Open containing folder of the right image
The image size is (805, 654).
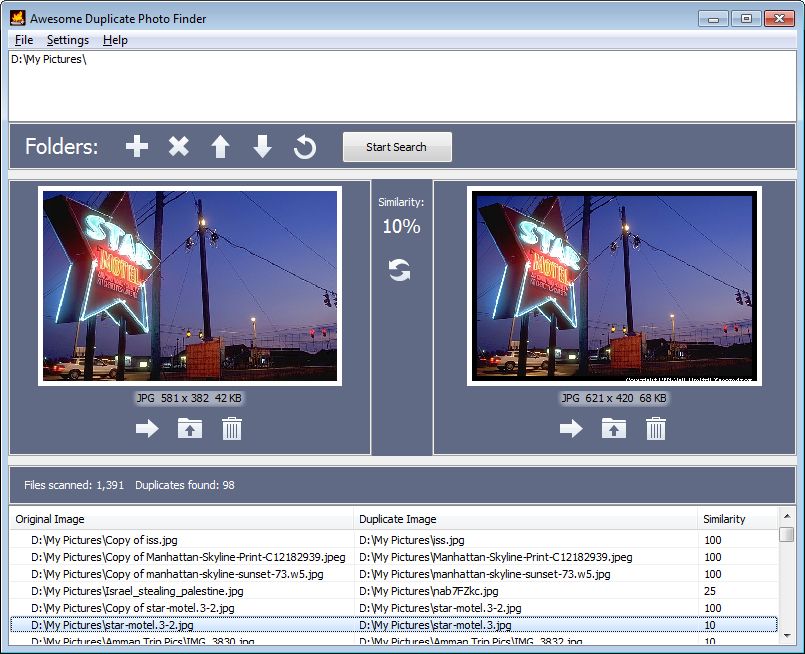coord(613,428)
